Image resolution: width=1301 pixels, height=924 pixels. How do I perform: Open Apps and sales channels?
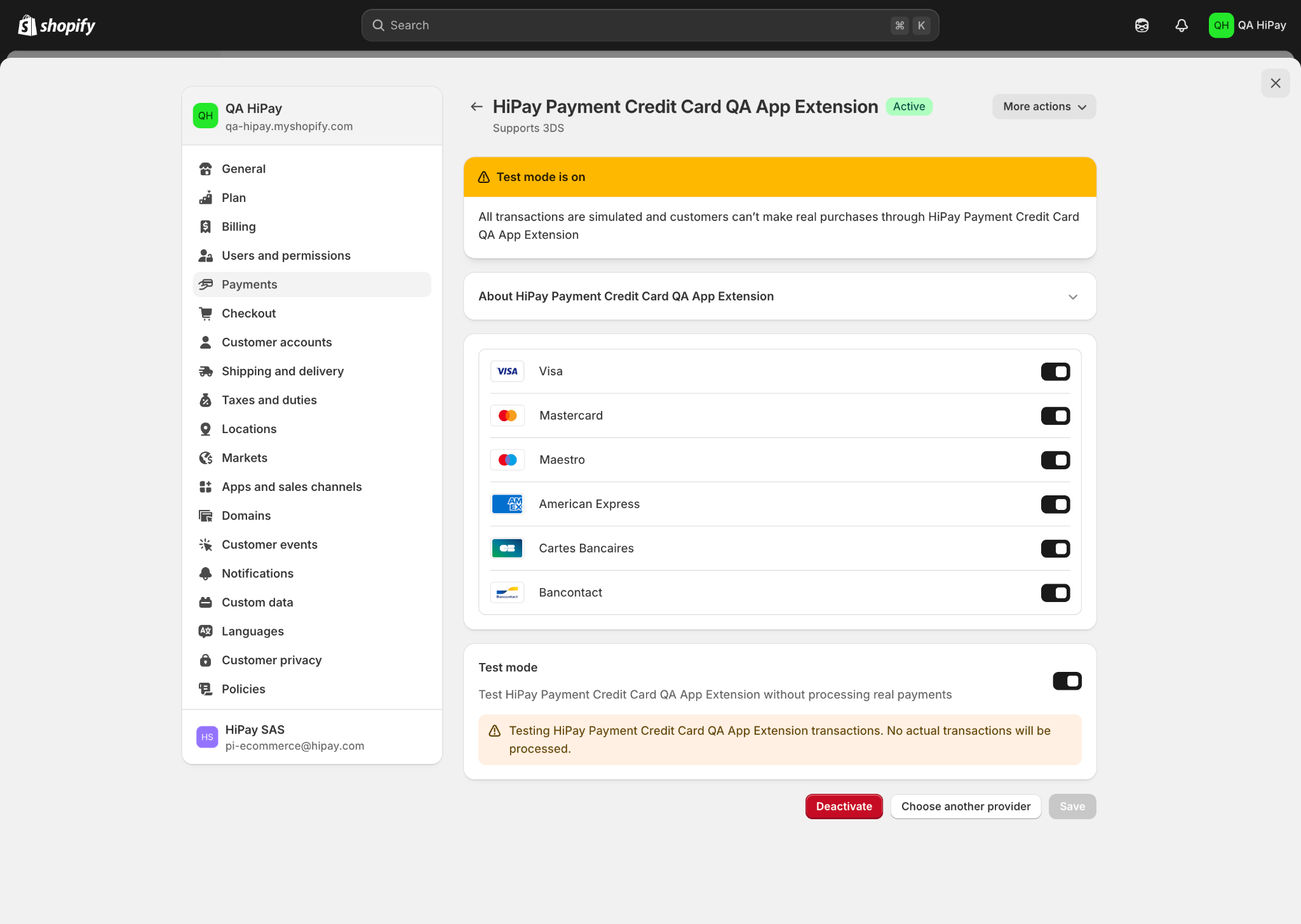(x=312, y=487)
